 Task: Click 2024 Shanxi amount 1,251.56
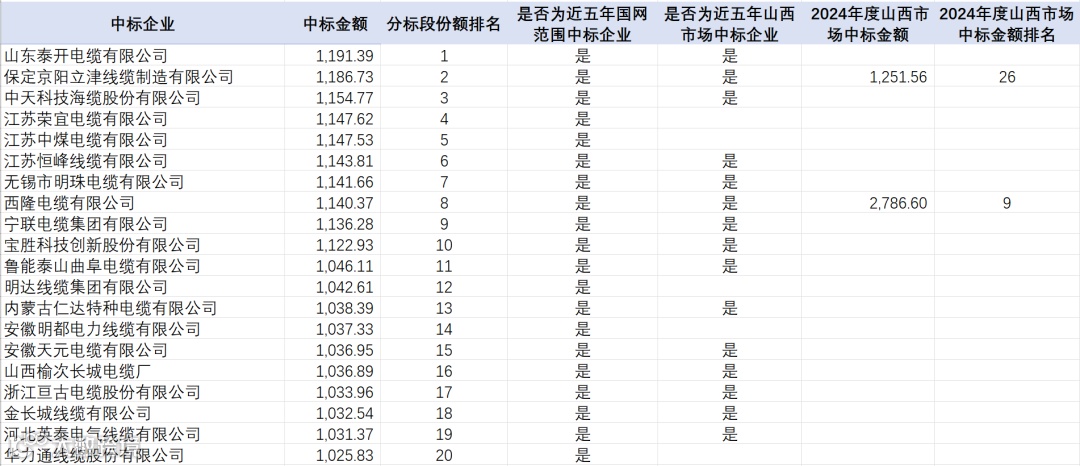(868, 76)
